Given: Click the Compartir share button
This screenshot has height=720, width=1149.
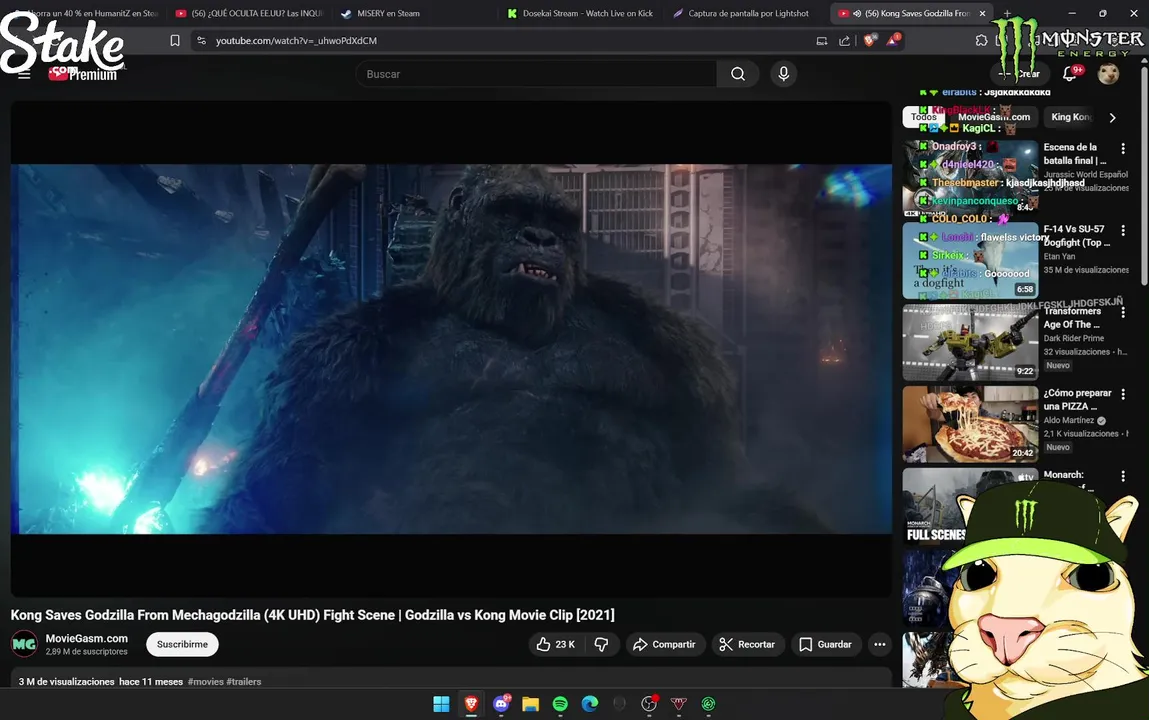Looking at the screenshot, I should click(x=665, y=645).
